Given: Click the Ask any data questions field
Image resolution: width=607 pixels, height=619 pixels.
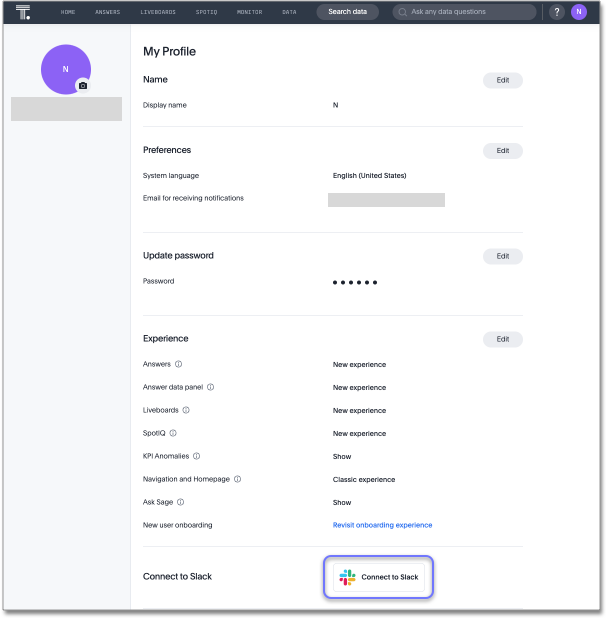Looking at the screenshot, I should pos(464,12).
